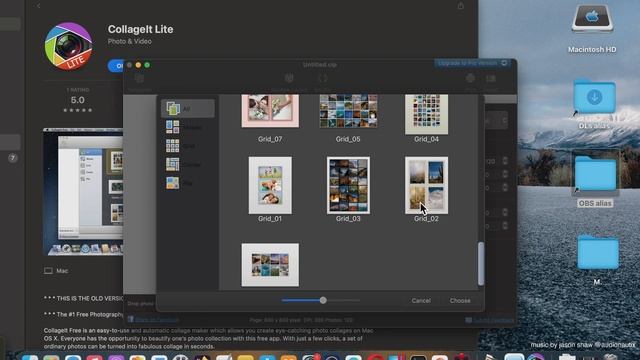Viewport: 640px width, 360px height.
Task: Click the 5.0 rating in App Store
Action: tap(78, 100)
